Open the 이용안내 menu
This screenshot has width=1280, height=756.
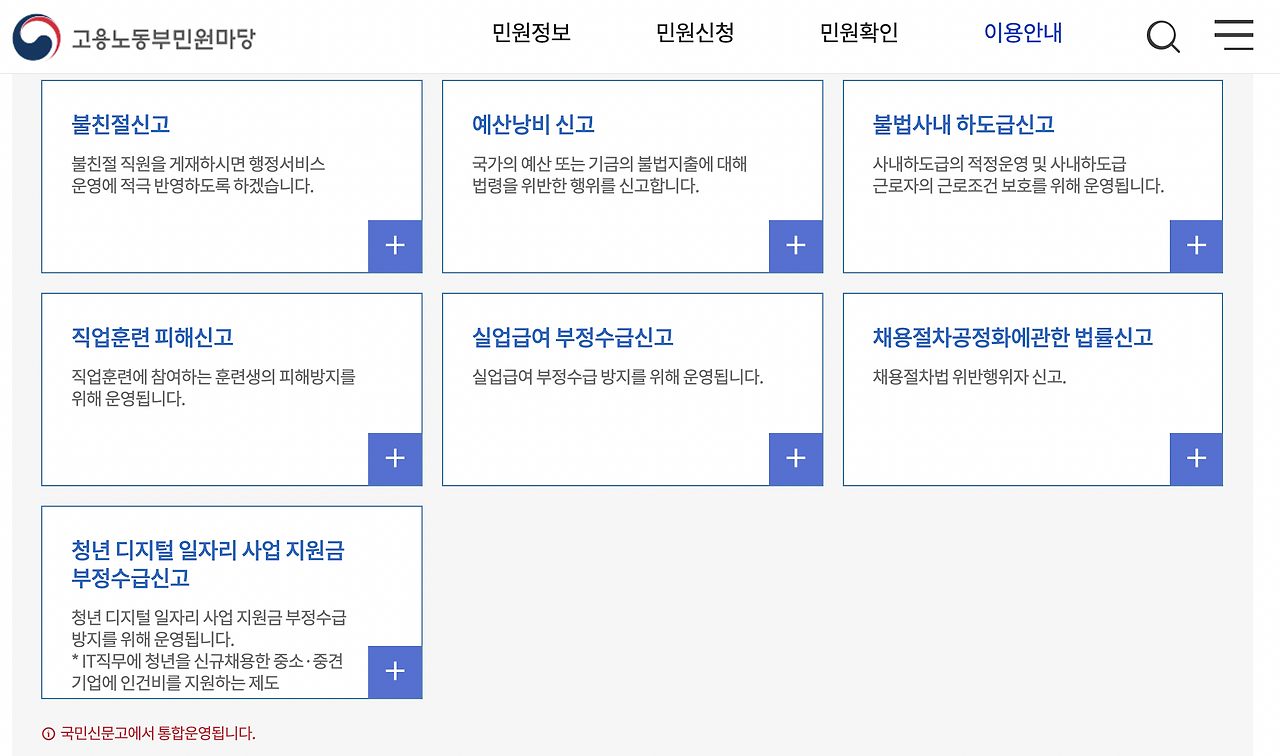tap(1022, 33)
